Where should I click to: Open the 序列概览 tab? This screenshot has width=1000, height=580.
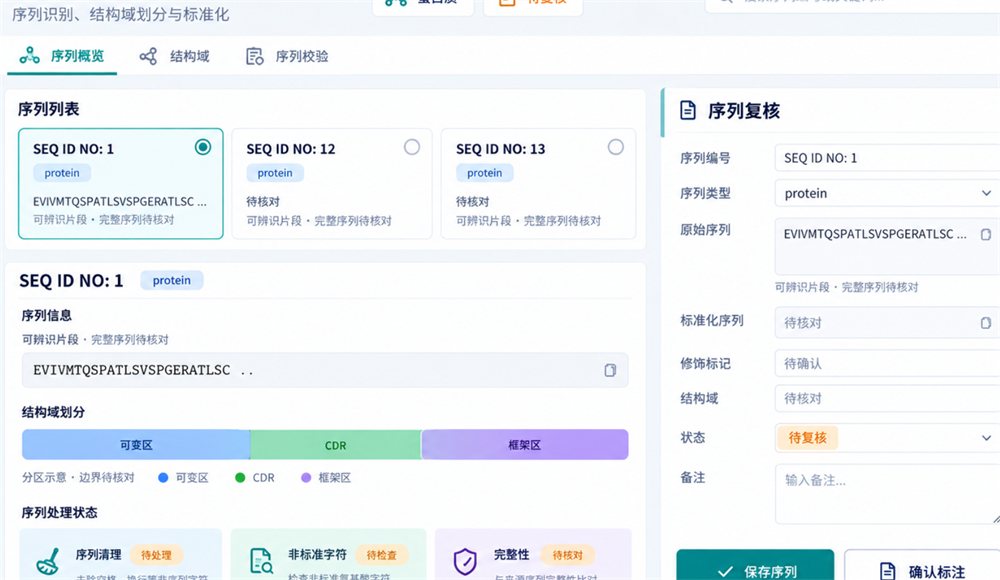[x=62, y=56]
